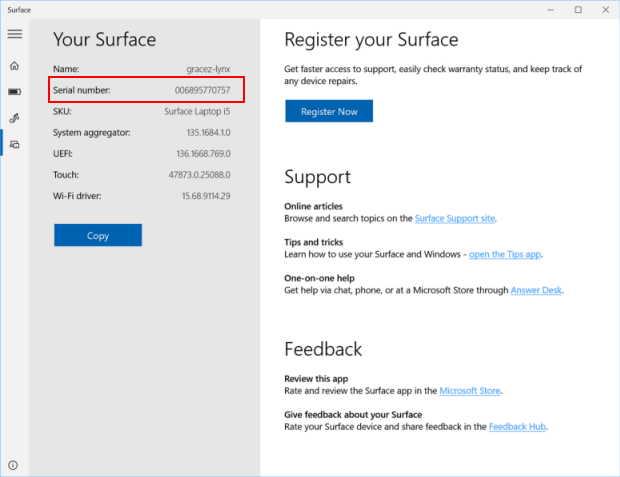Follow the open the Tips app link
This screenshot has width=620, height=477.
click(x=505, y=254)
